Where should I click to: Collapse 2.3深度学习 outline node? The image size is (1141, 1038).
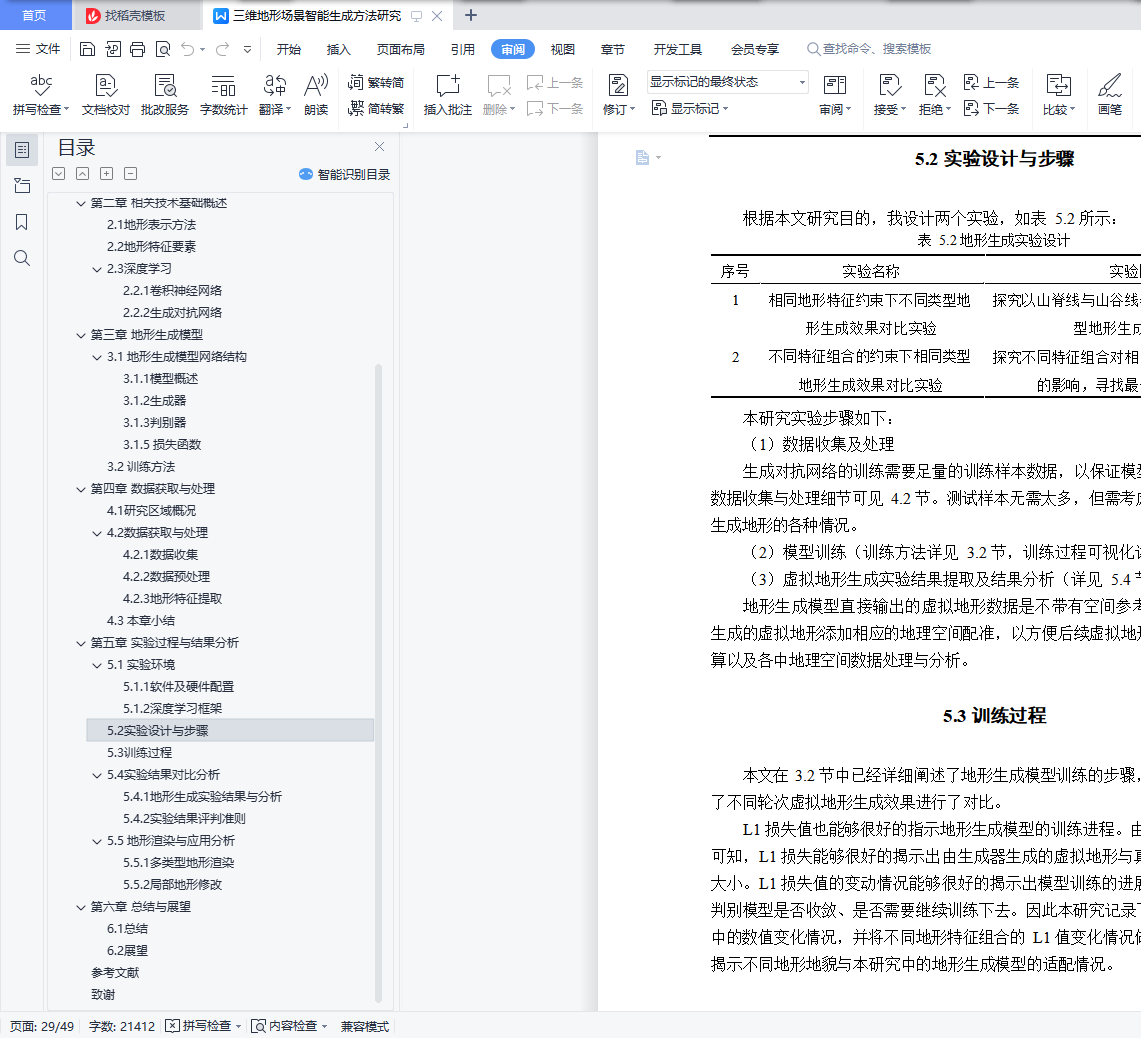point(97,269)
